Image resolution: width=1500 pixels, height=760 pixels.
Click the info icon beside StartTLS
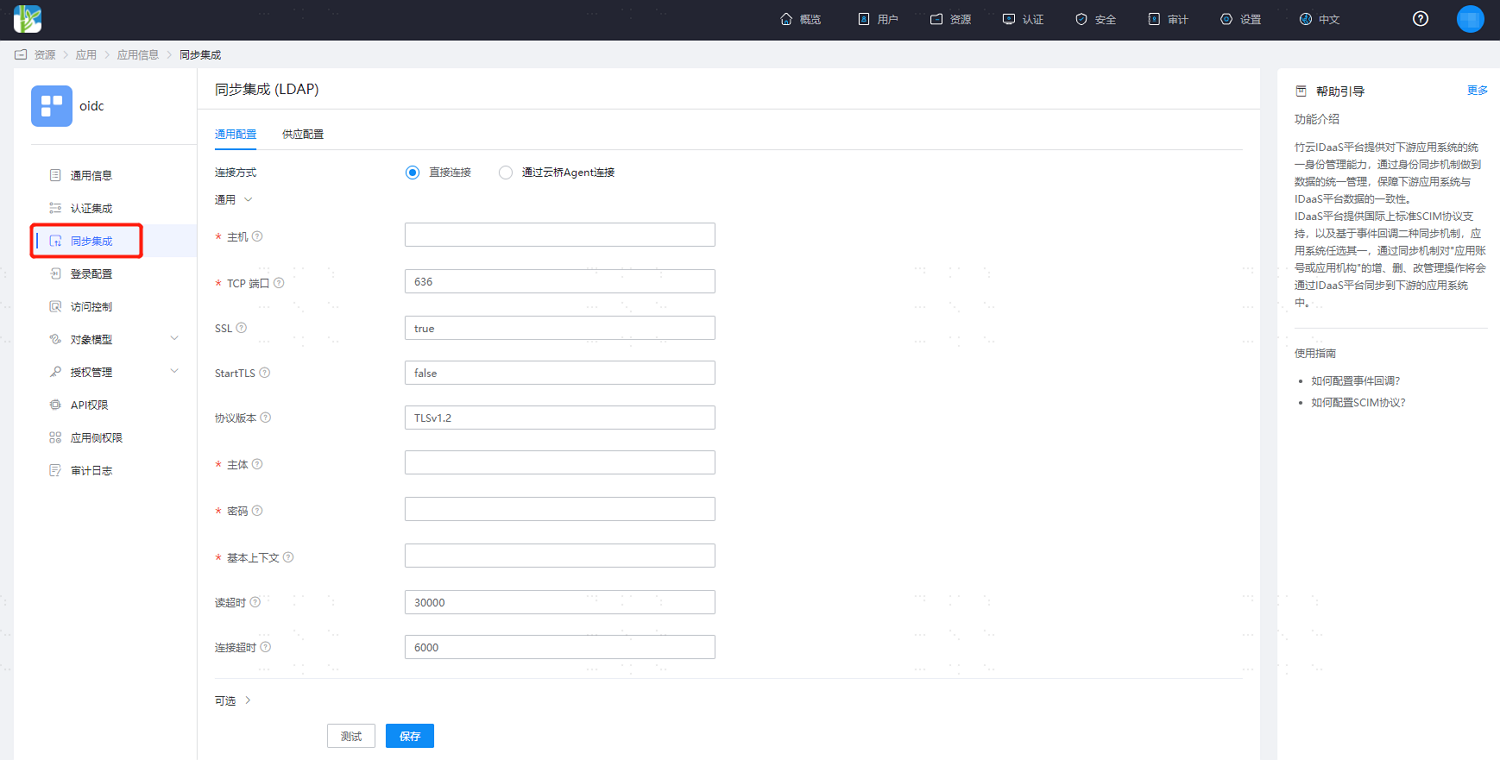(265, 373)
